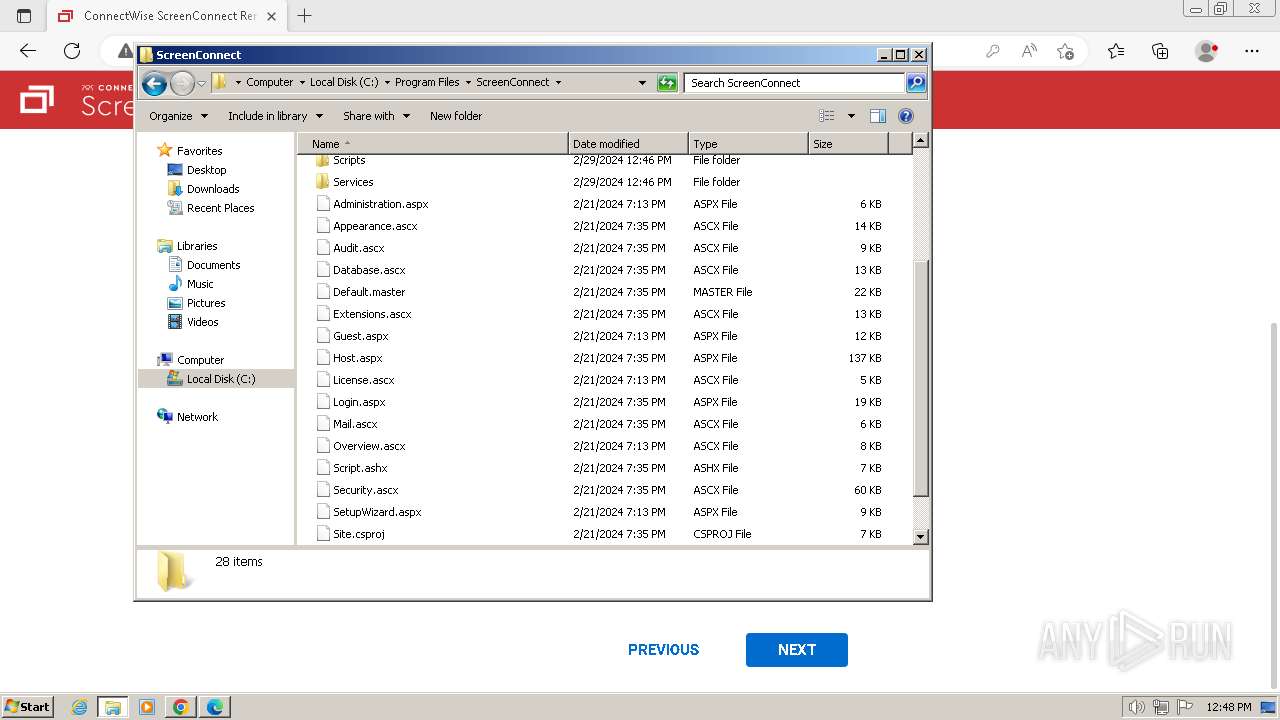The height and width of the screenshot is (720, 1280).
Task: Select the Services folder
Action: pyautogui.click(x=353, y=182)
